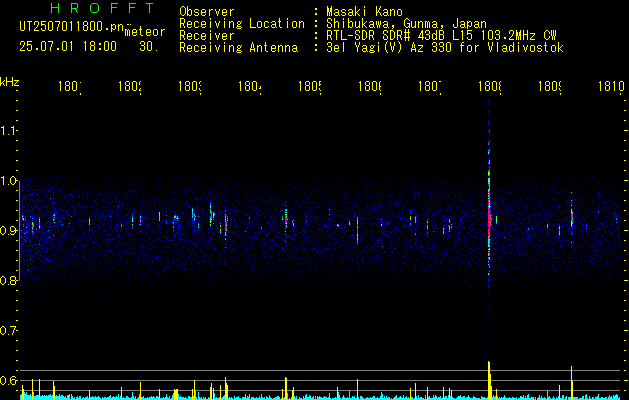Click the 0.9 frequency axis label

coord(8,231)
